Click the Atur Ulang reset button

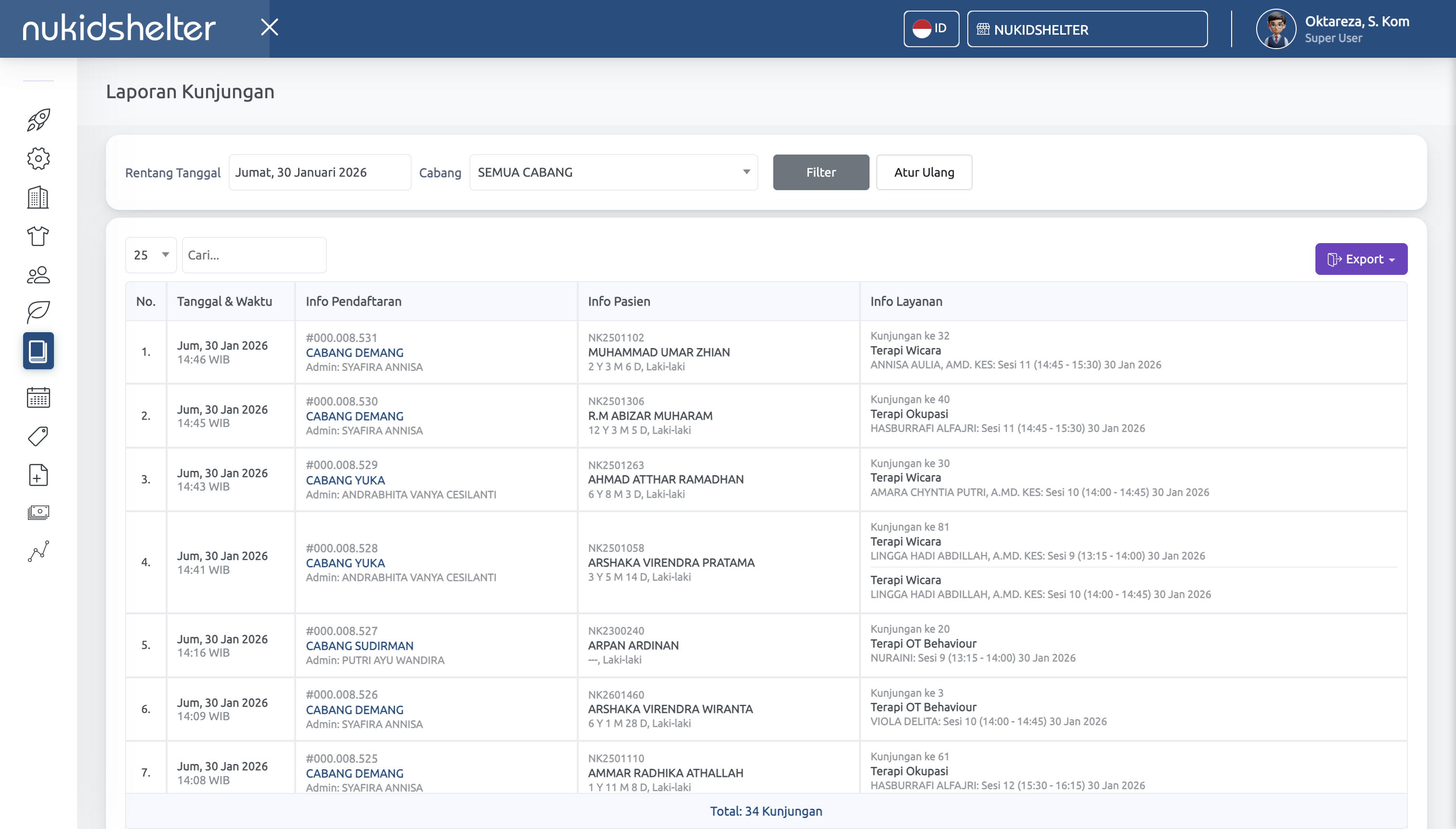[x=923, y=172]
